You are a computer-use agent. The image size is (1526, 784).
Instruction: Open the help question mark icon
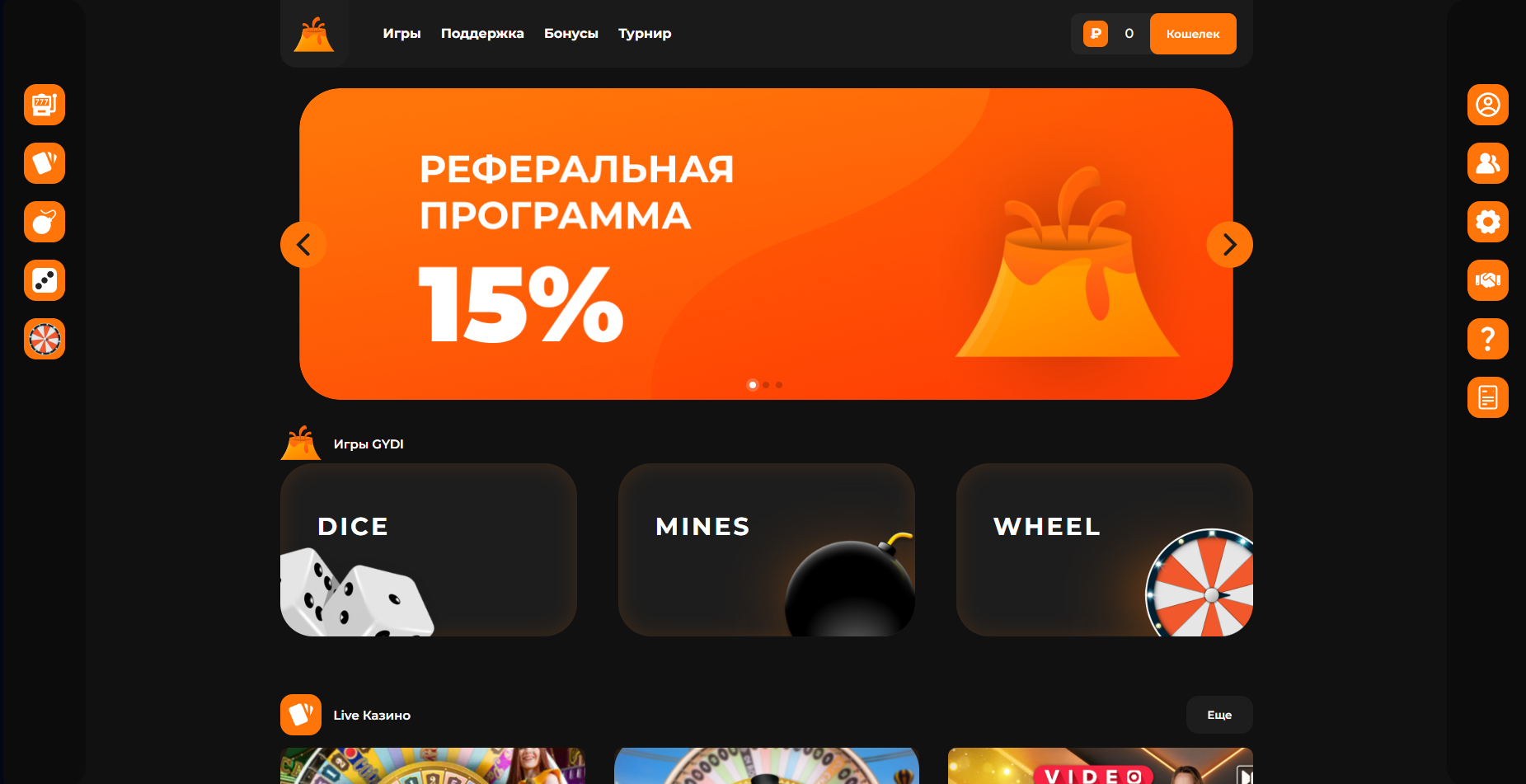tap(1488, 339)
